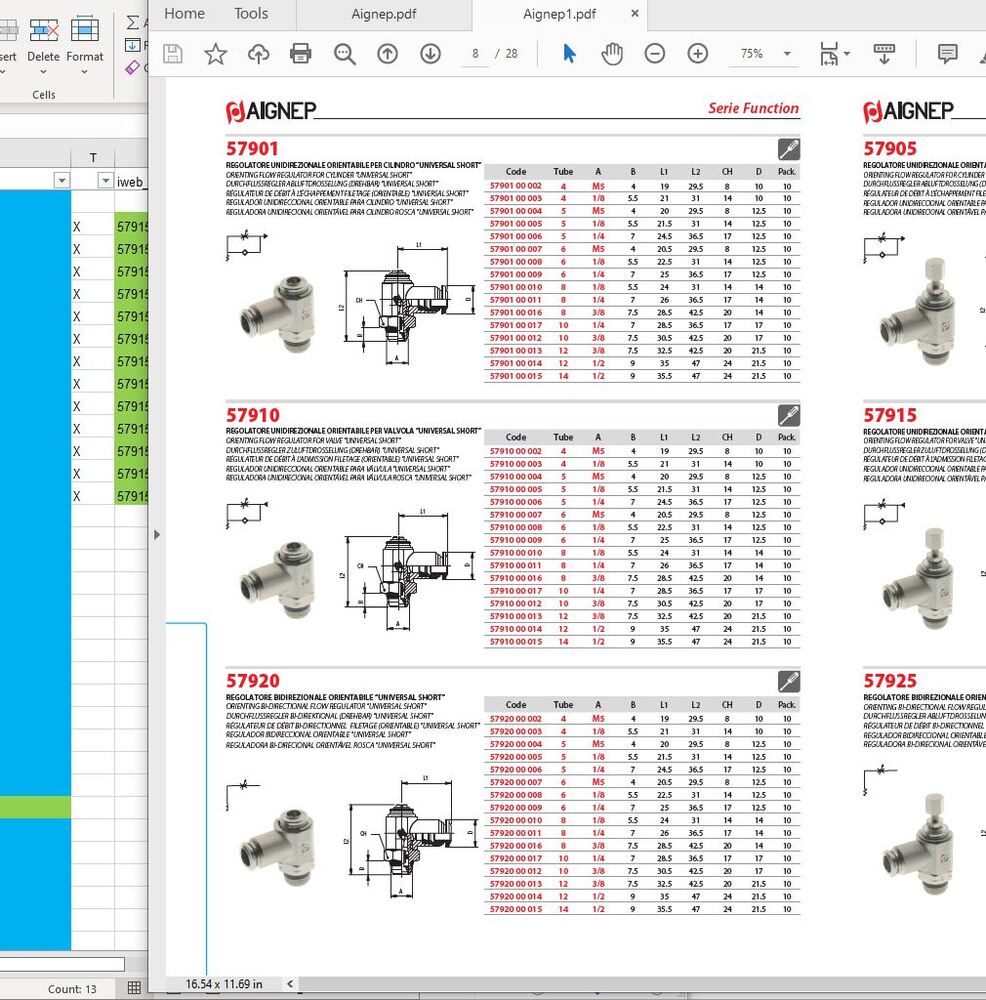Switch to the Tools tab in Acrobat
This screenshot has height=1000, width=986.
251,13
